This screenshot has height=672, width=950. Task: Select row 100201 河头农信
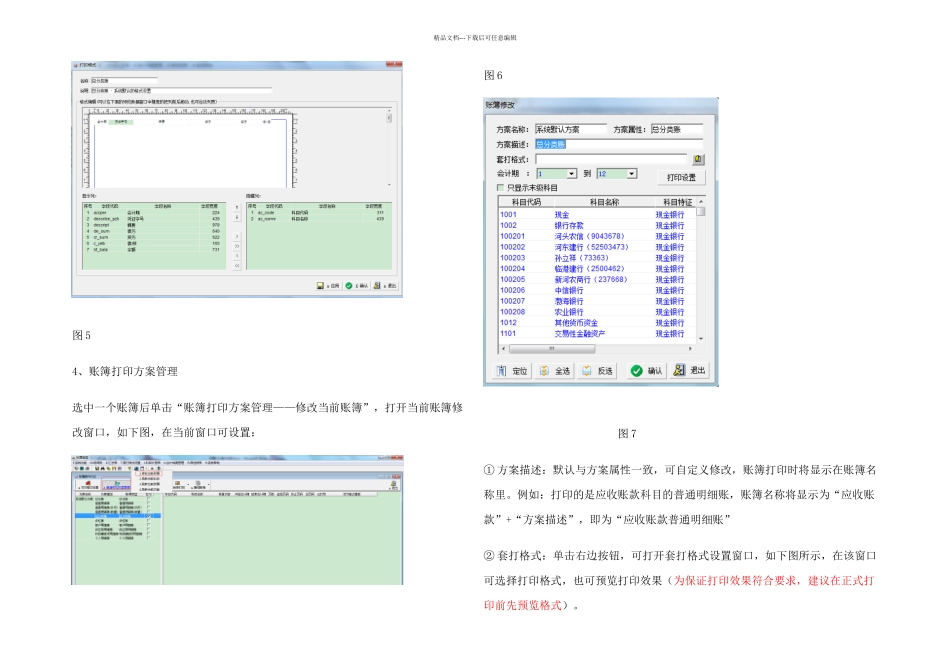tap(597, 236)
